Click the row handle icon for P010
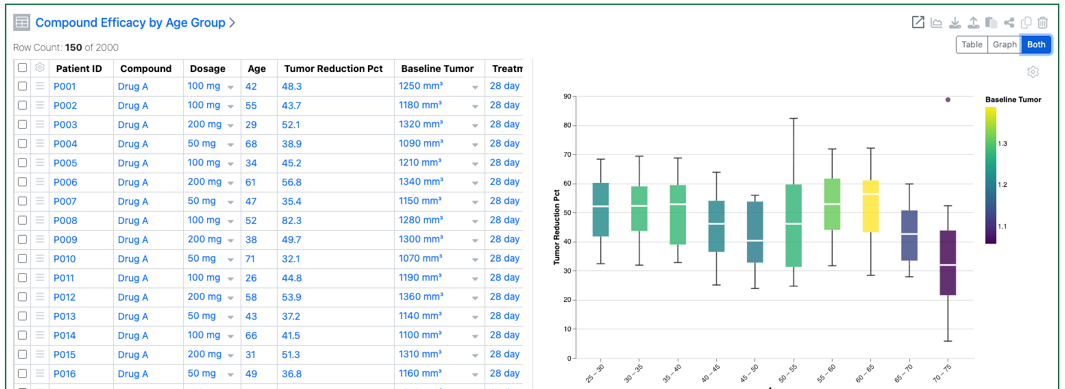The image size is (1065, 389). (40, 259)
